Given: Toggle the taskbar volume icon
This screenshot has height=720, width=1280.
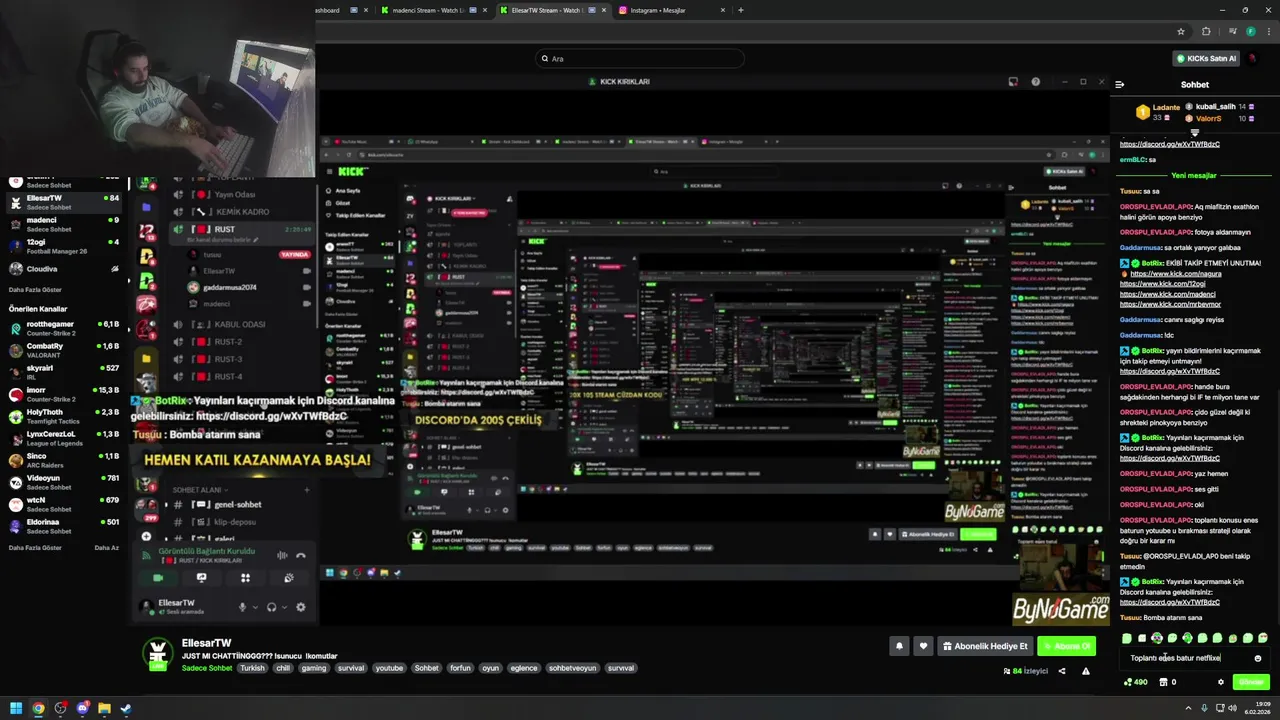Looking at the screenshot, I should (1230, 708).
